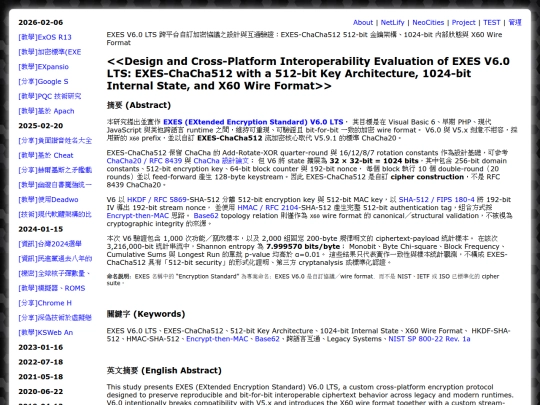Open the [分享]Google S sidebar article
Viewport: 540px width, 405px height.
click(43, 82)
